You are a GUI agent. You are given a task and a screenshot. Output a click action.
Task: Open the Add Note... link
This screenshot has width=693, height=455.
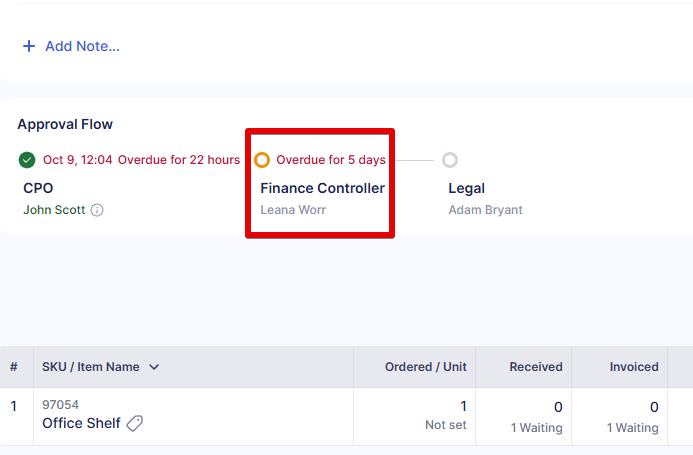(x=82, y=46)
